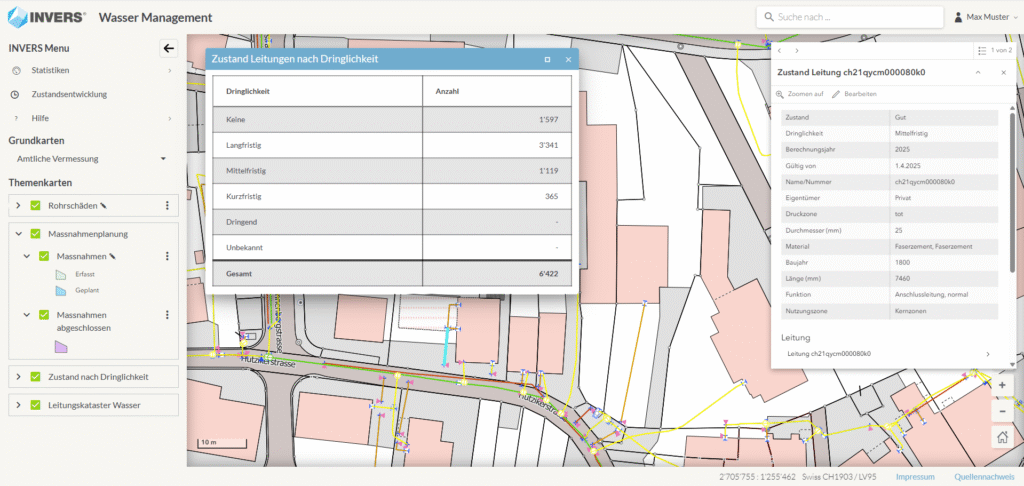The width and height of the screenshot is (1024, 486).
Task: Open the Statistiken menu entry
Action: point(50,71)
